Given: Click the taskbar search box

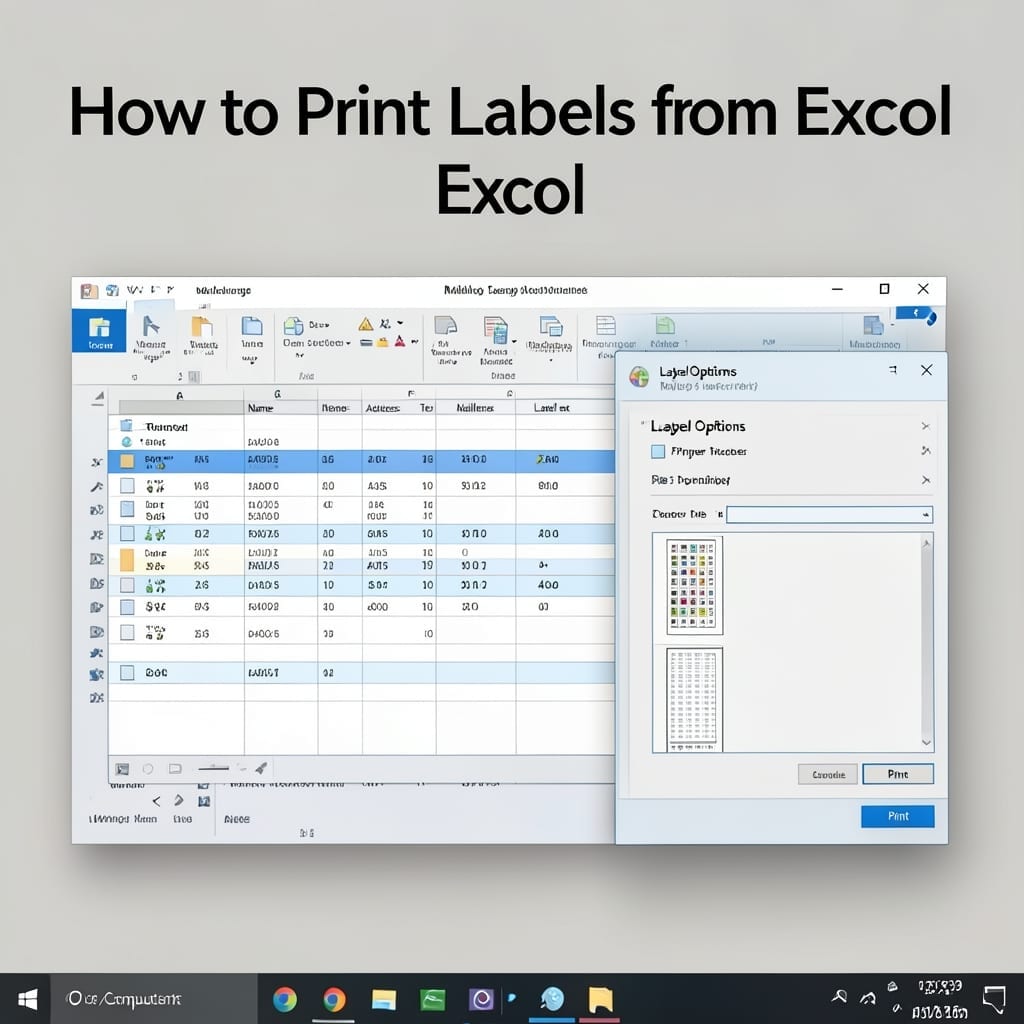Looking at the screenshot, I should pos(154,999).
